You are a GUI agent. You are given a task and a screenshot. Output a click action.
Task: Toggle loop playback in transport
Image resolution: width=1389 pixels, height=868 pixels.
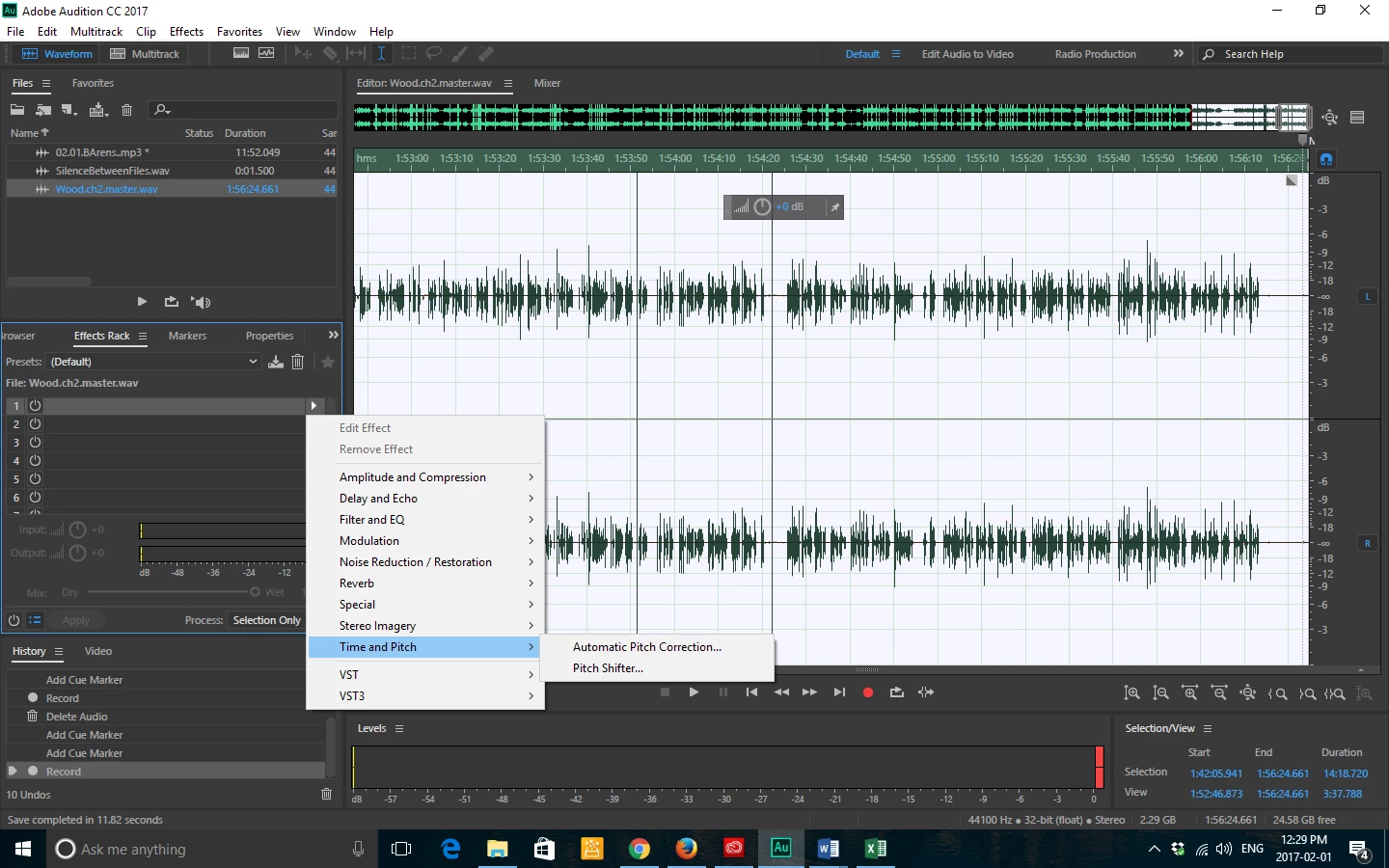tap(897, 692)
